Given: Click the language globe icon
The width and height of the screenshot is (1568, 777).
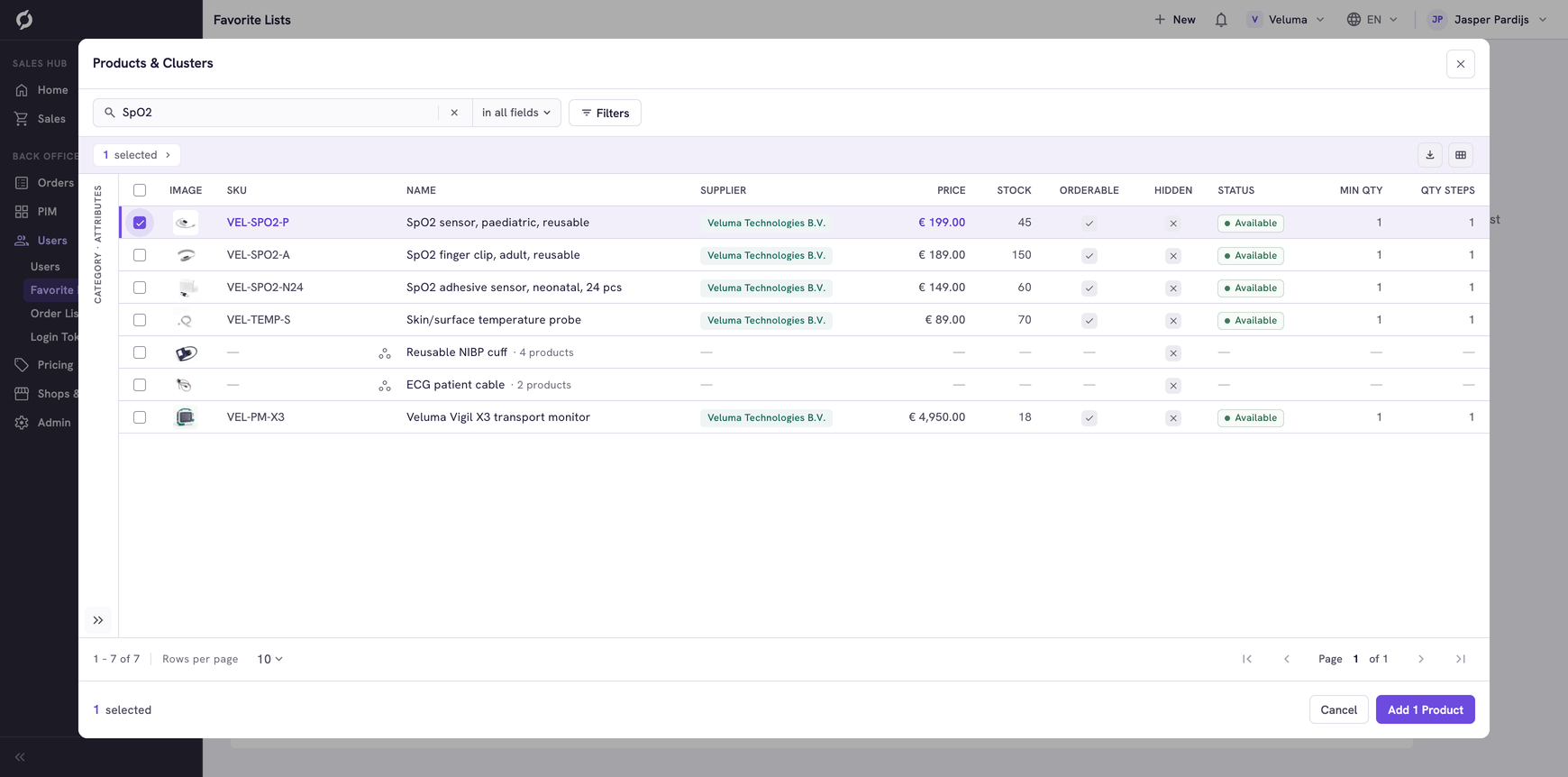Looking at the screenshot, I should coord(1354,20).
